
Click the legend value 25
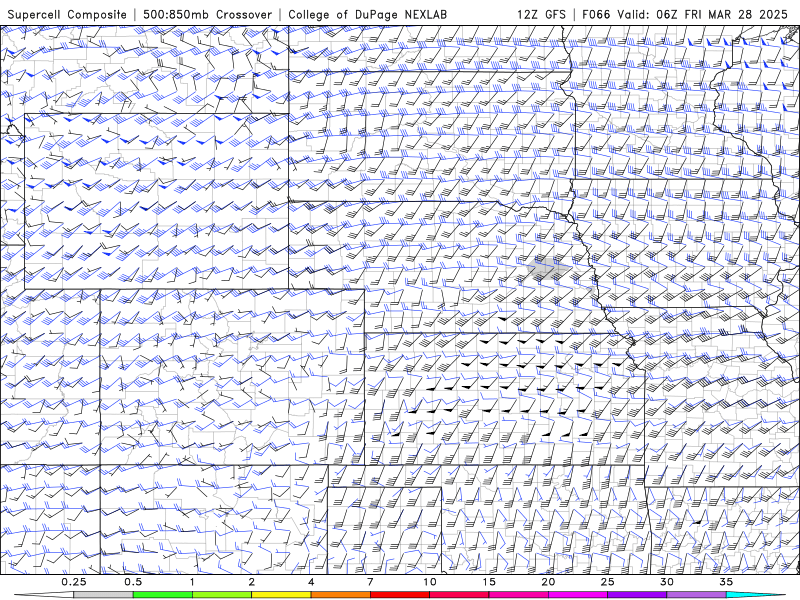coord(607,582)
